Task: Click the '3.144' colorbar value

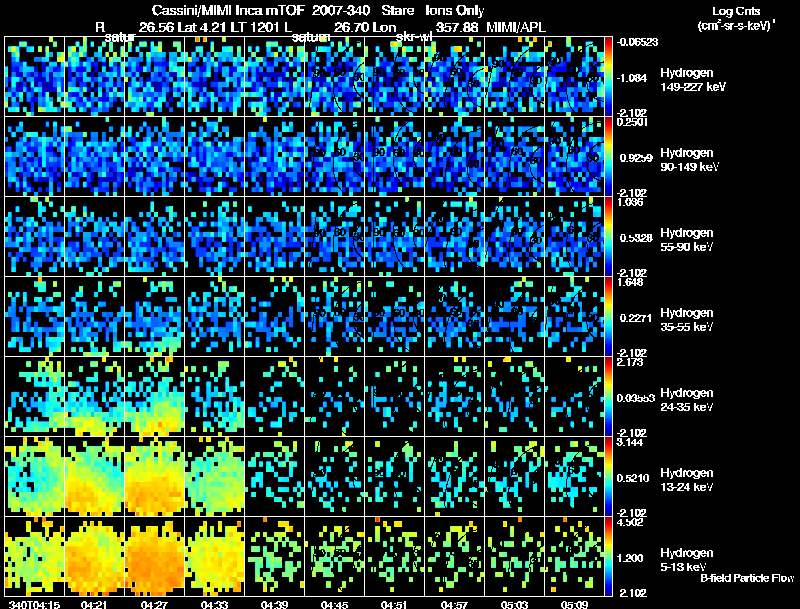Action: pyautogui.click(x=630, y=442)
